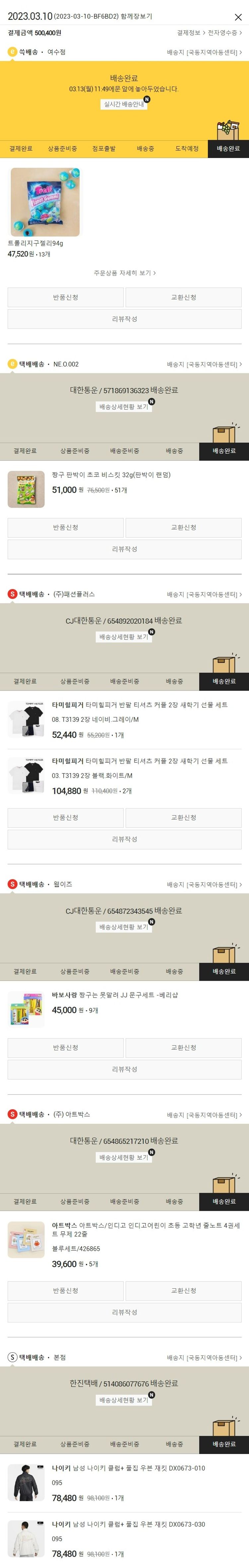Click the red S badge beside (주)패션플러스
Viewport: 249px width, 1568px height.
12,594
